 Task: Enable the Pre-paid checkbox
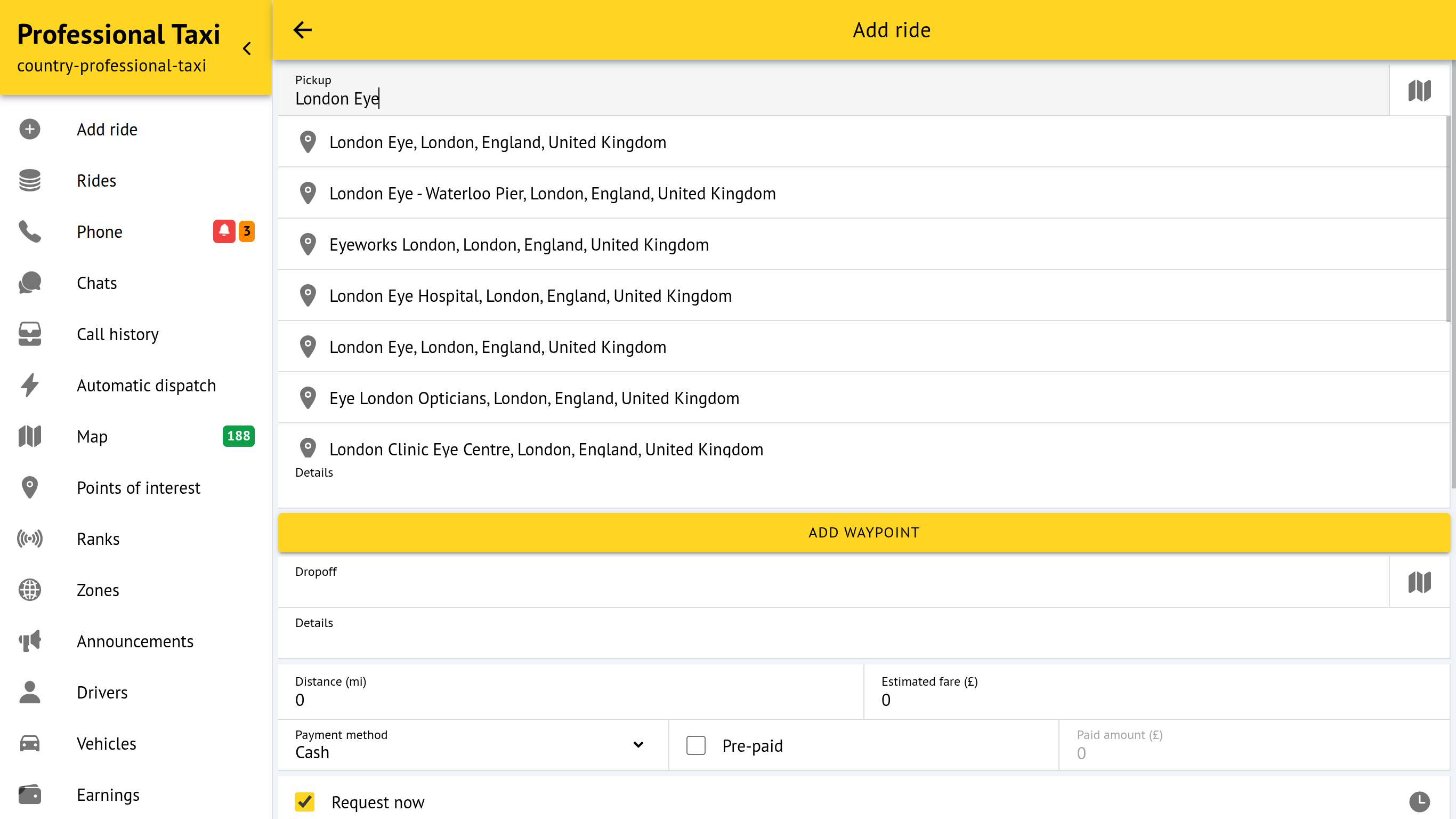[x=696, y=745]
